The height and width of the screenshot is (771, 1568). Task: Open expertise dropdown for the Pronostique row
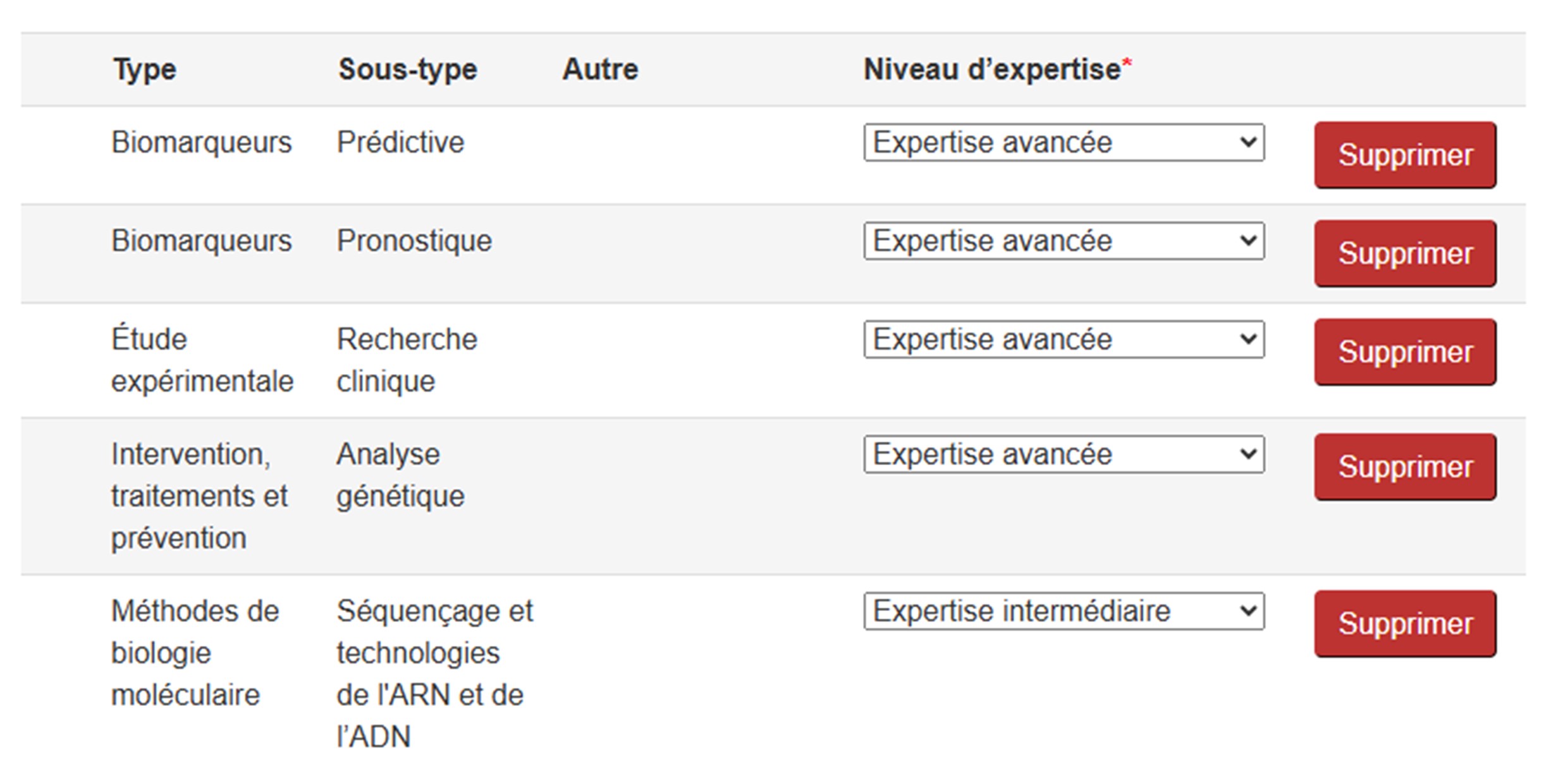point(1063,241)
